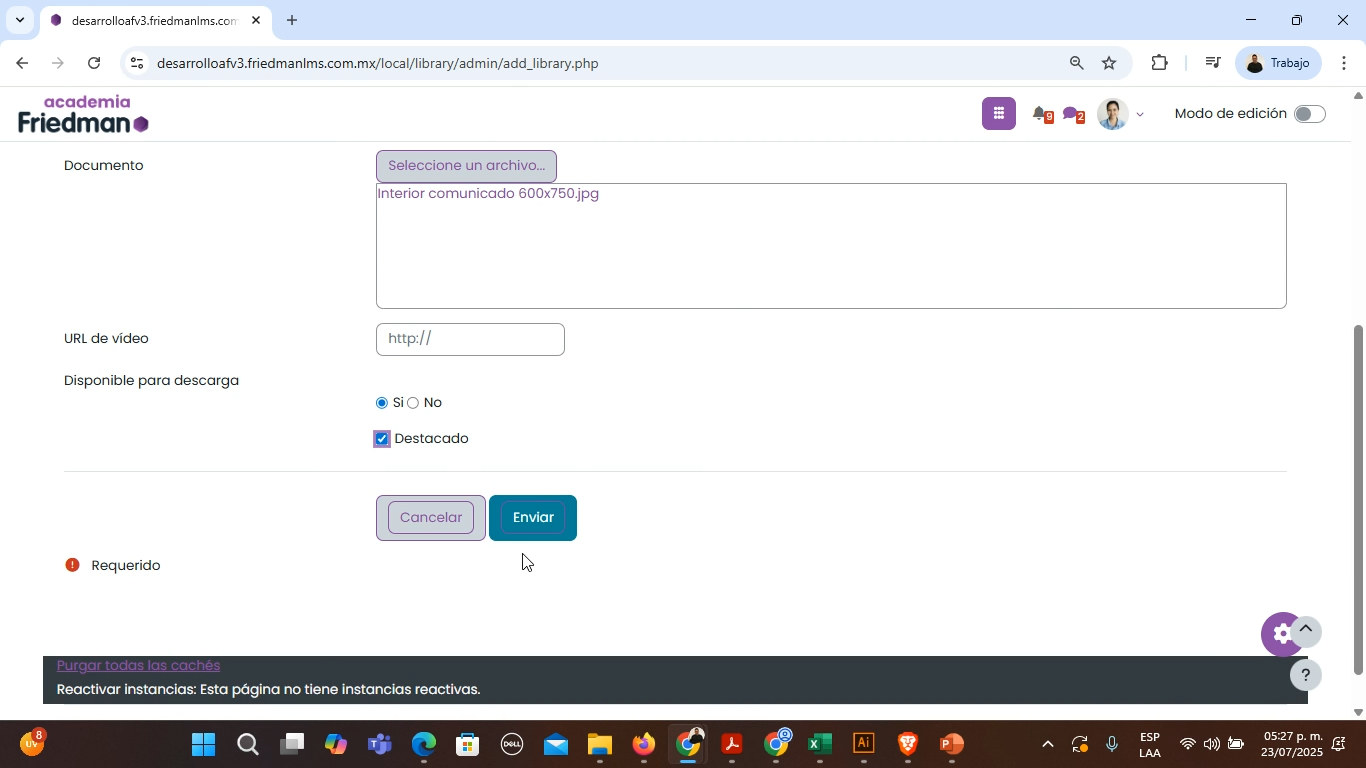The width and height of the screenshot is (1366, 768).
Task: Open the purple apps grid menu
Action: tap(998, 114)
